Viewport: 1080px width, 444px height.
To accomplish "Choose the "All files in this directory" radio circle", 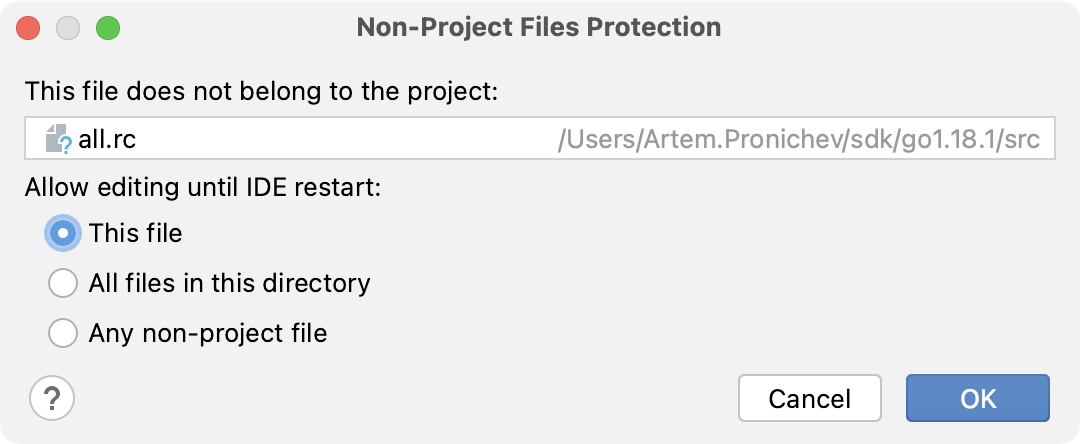I will click(63, 283).
